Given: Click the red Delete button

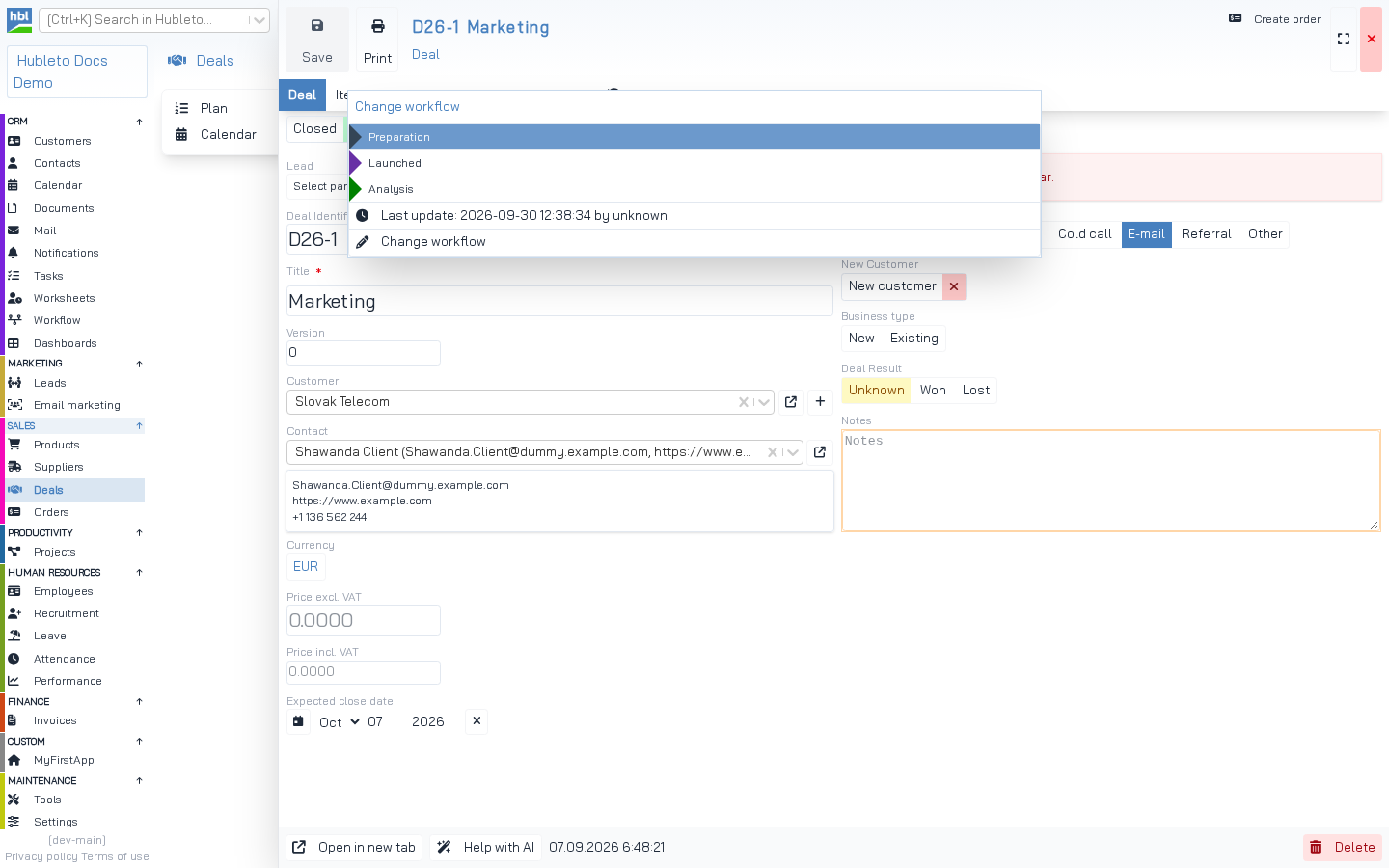Looking at the screenshot, I should [1343, 848].
